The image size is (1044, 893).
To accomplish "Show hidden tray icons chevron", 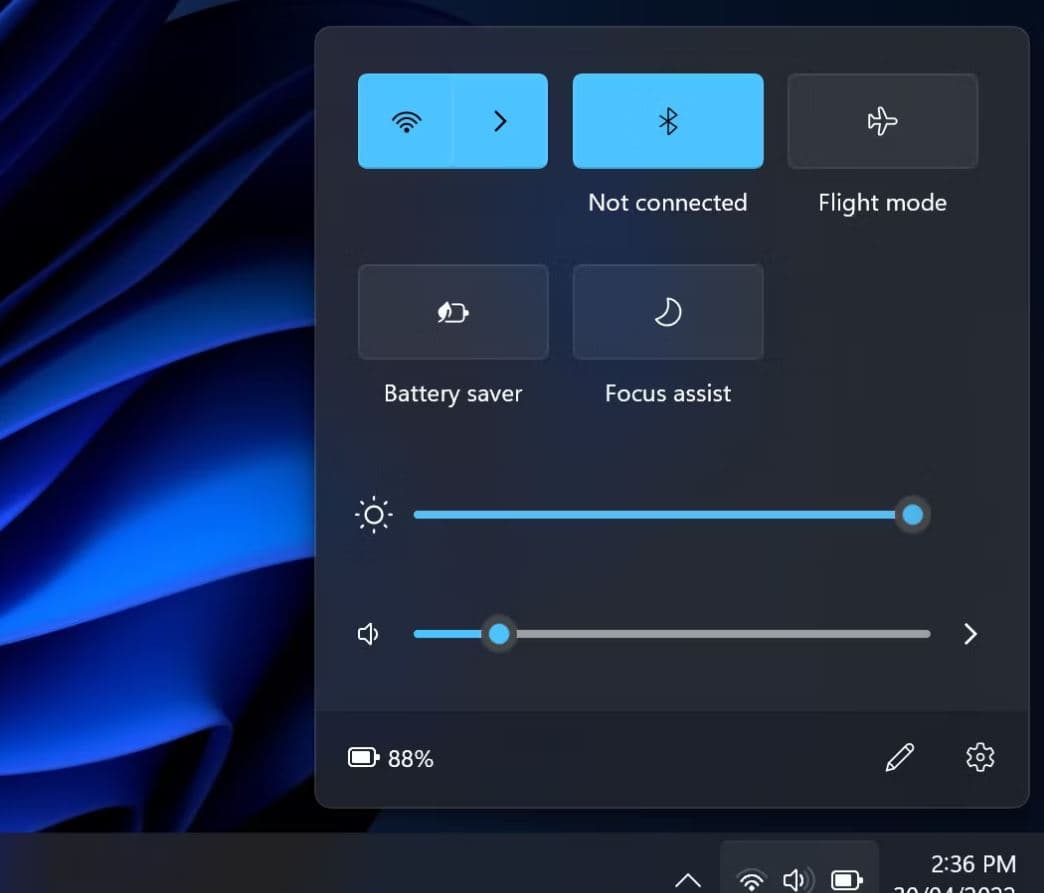I will 687,880.
